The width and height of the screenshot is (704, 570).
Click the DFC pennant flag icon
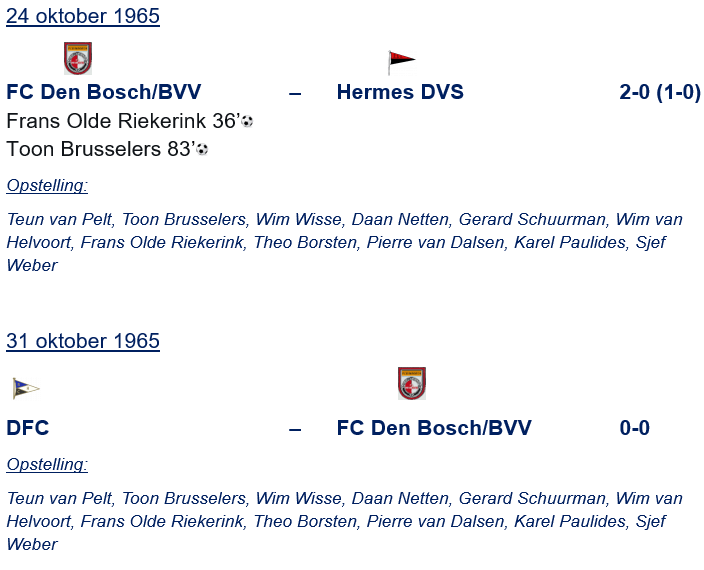[x=26, y=388]
